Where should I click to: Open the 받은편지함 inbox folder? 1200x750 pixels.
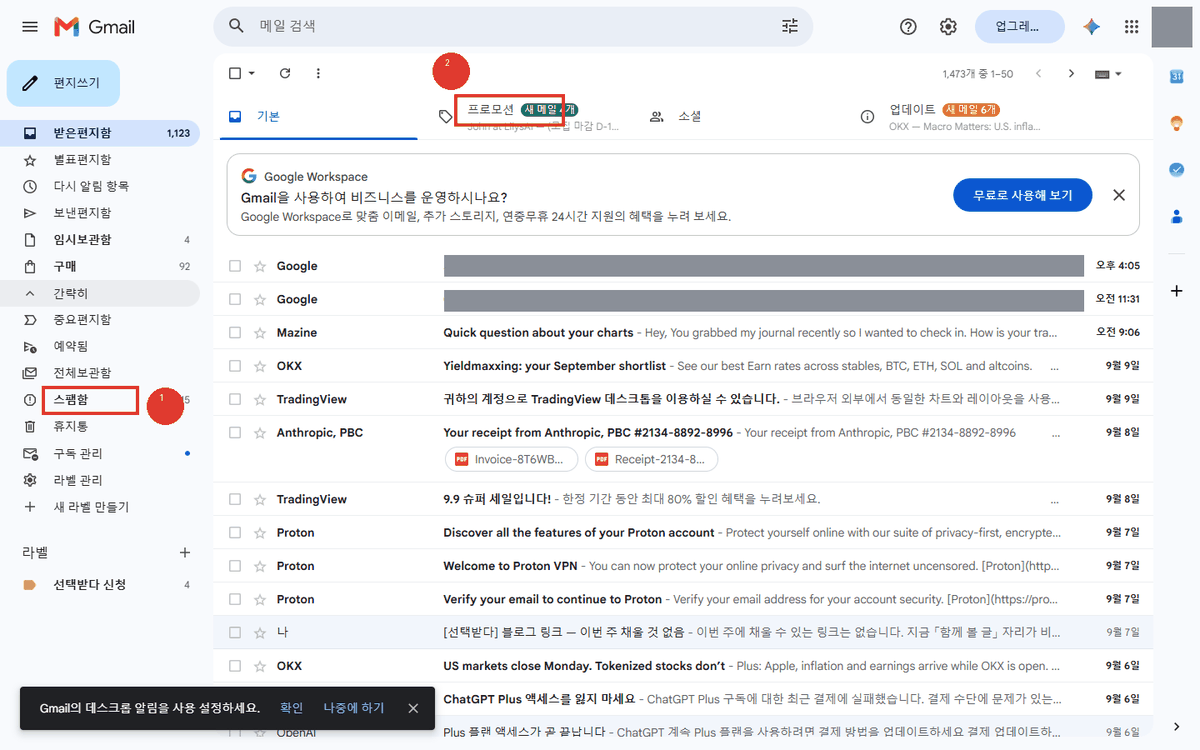[100, 133]
